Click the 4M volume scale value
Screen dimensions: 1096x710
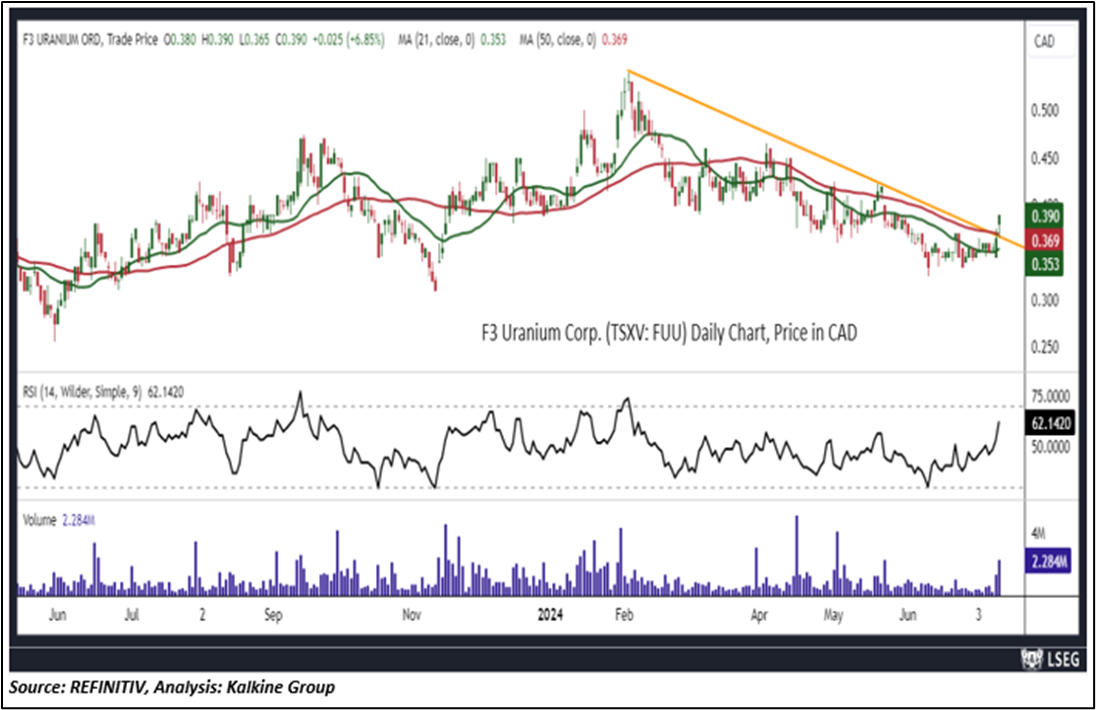[1039, 534]
